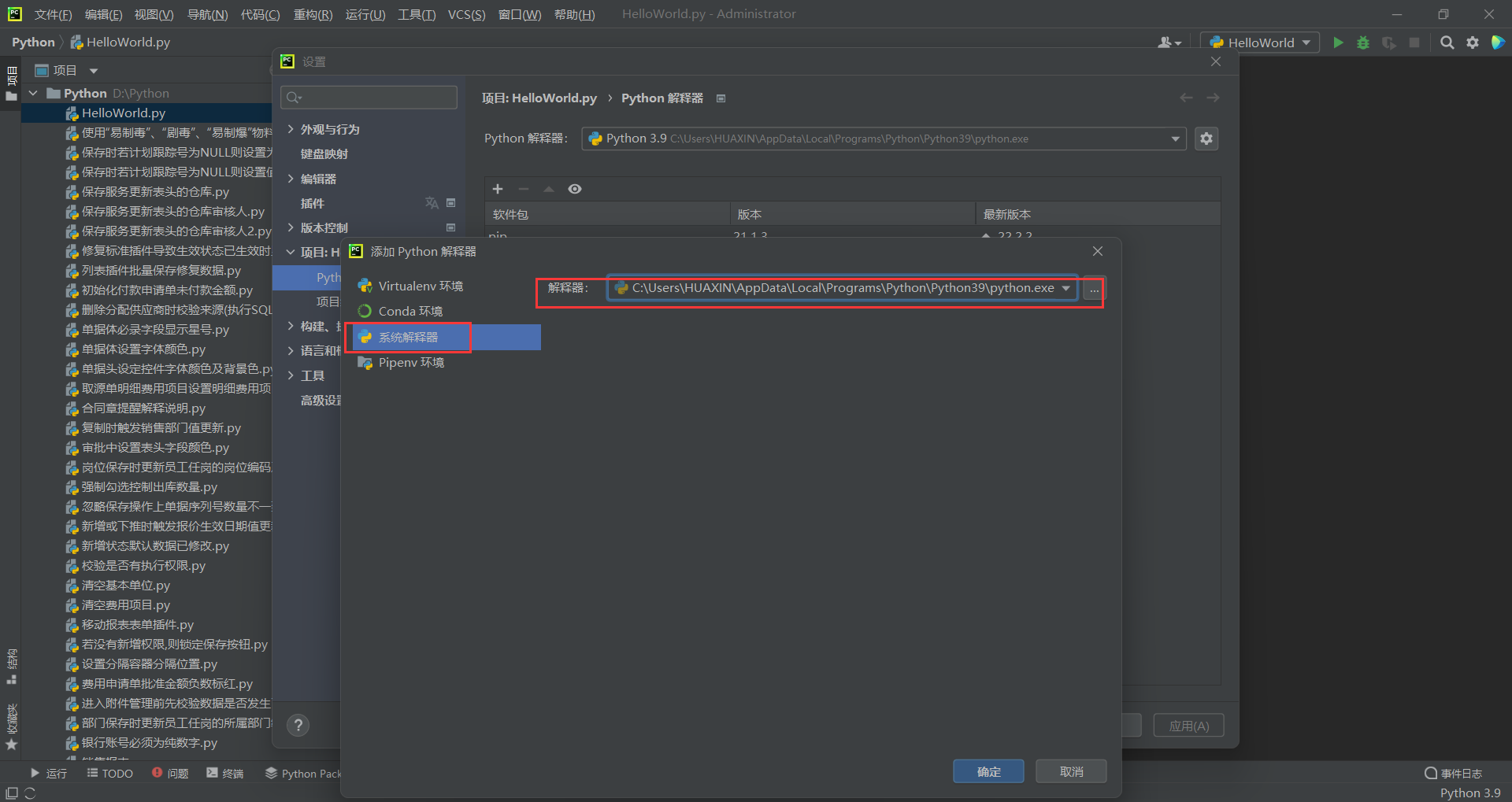
Task: Open Python Packages tool window tab
Action: 304,774
